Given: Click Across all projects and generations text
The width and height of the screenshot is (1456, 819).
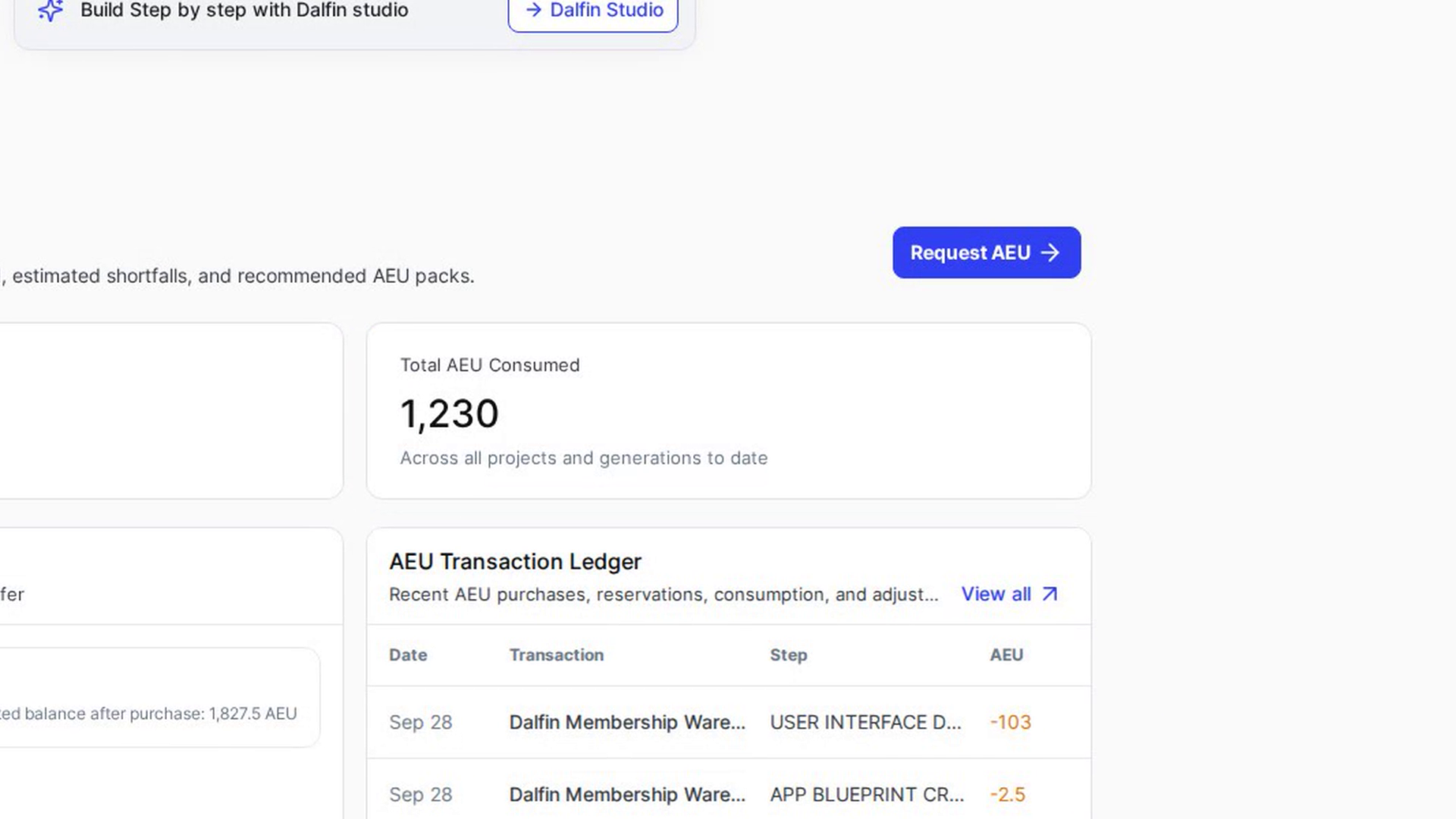Looking at the screenshot, I should pos(584,458).
